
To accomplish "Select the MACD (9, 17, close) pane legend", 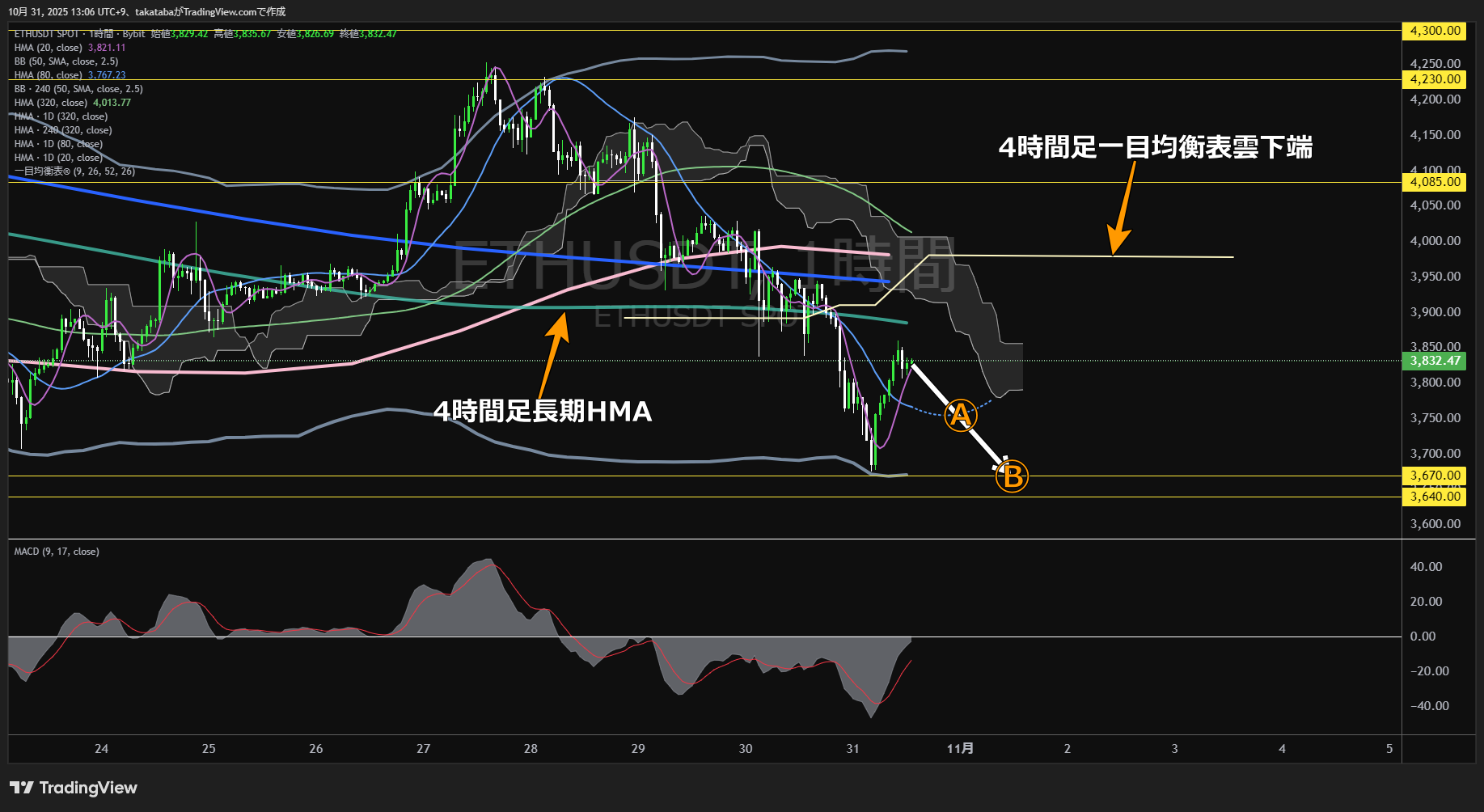I will 56,551.
